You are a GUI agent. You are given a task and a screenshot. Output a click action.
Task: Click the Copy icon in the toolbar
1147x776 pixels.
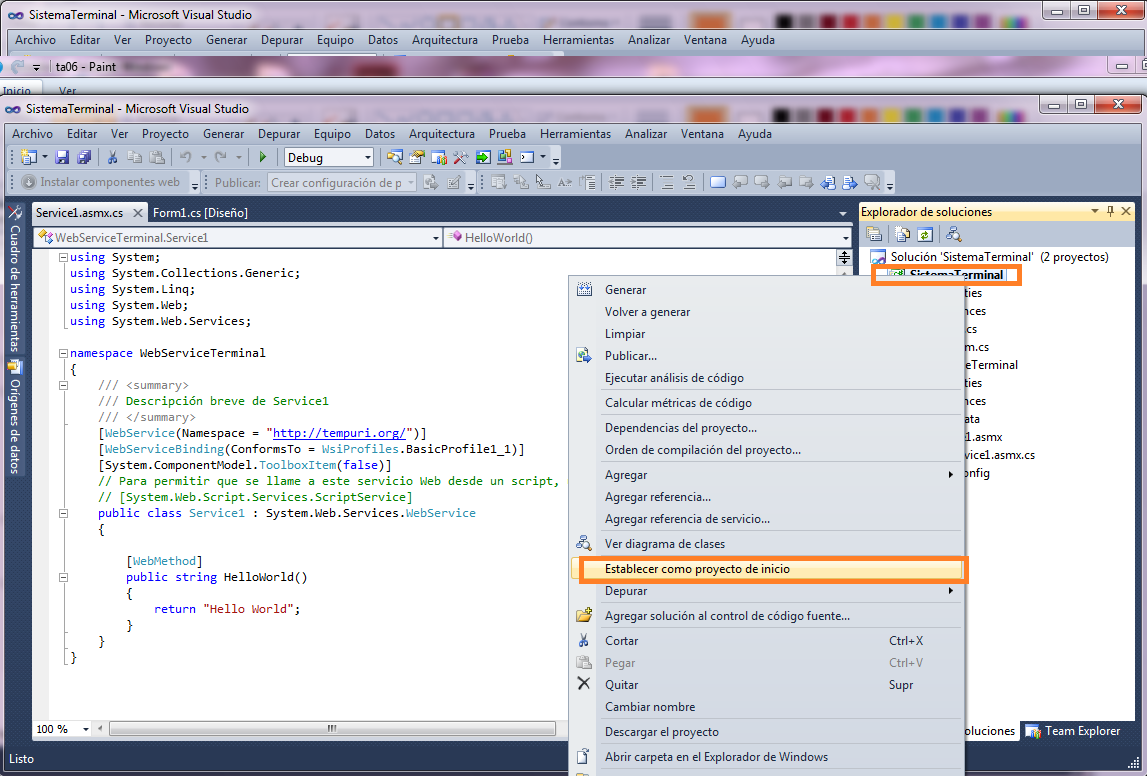[135, 157]
